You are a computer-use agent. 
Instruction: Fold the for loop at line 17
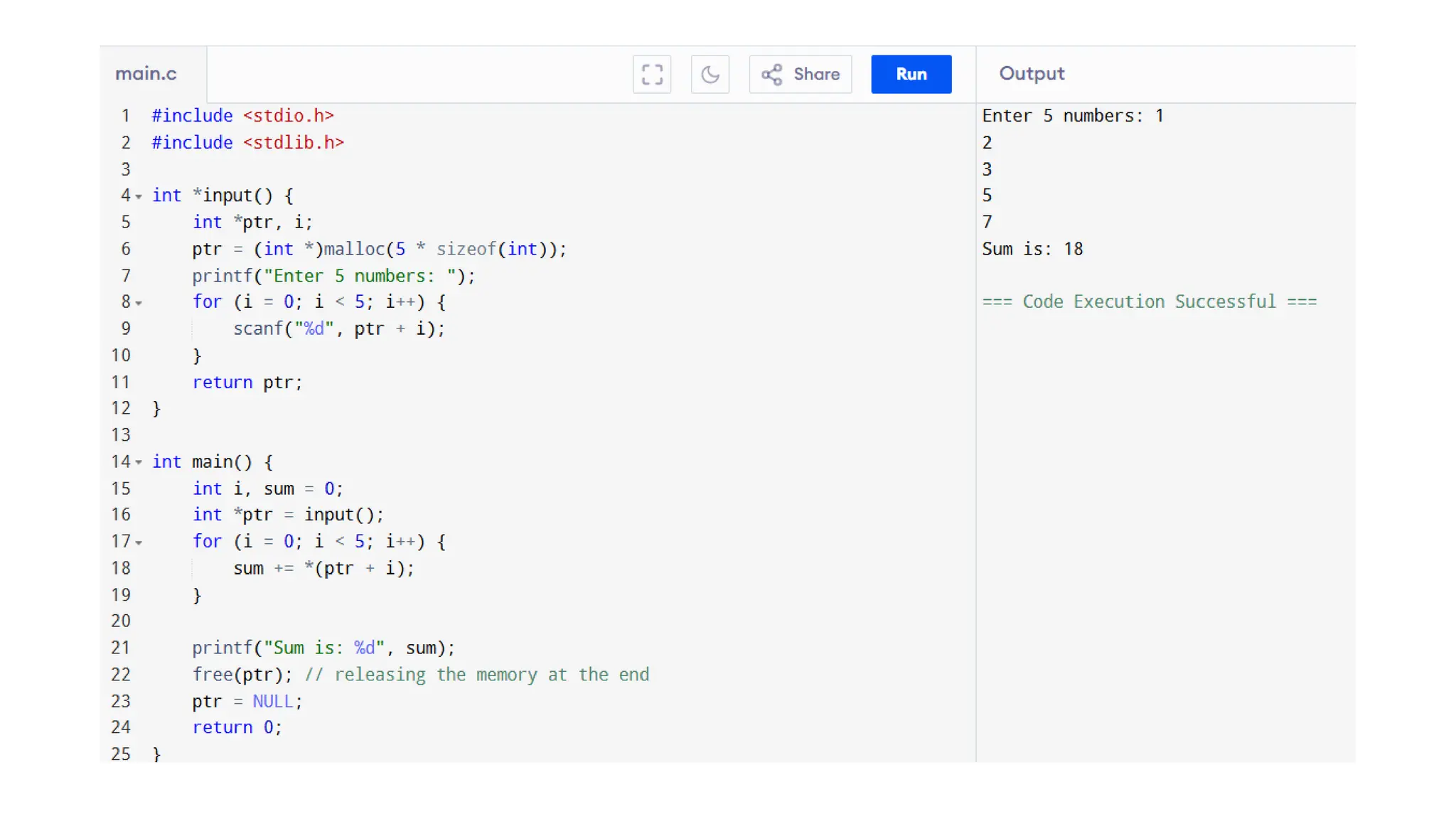click(x=139, y=543)
